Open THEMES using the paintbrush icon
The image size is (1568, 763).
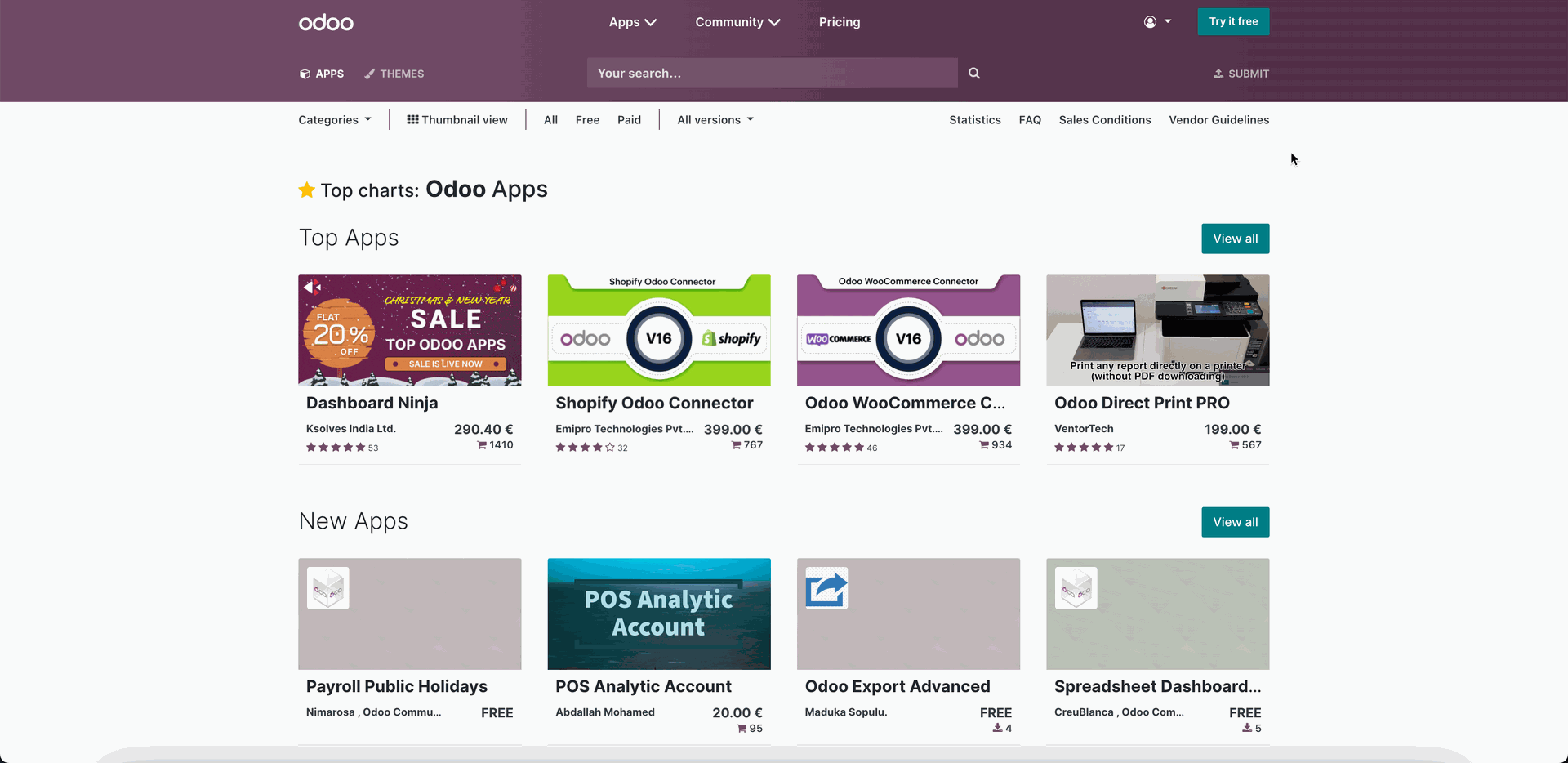(x=369, y=73)
